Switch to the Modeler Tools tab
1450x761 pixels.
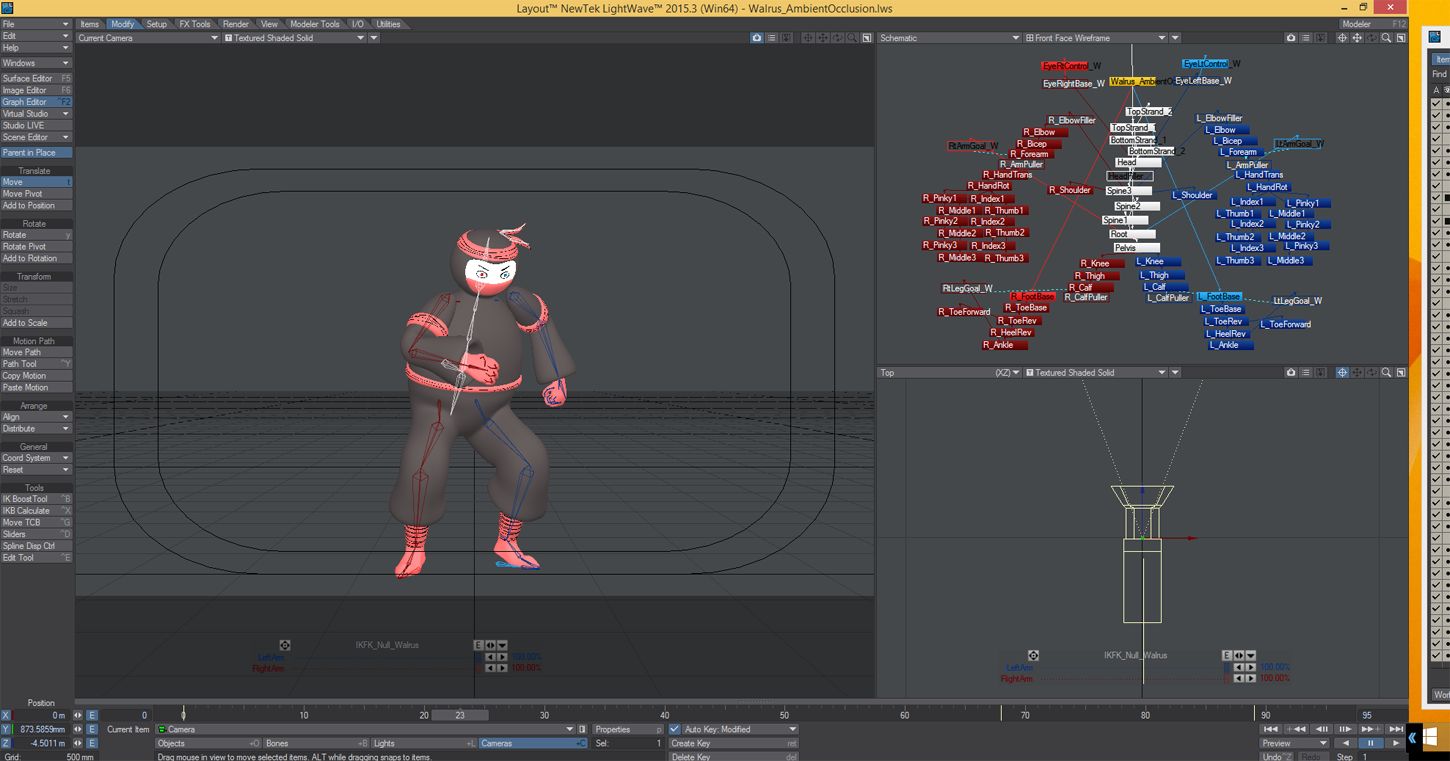pyautogui.click(x=315, y=24)
